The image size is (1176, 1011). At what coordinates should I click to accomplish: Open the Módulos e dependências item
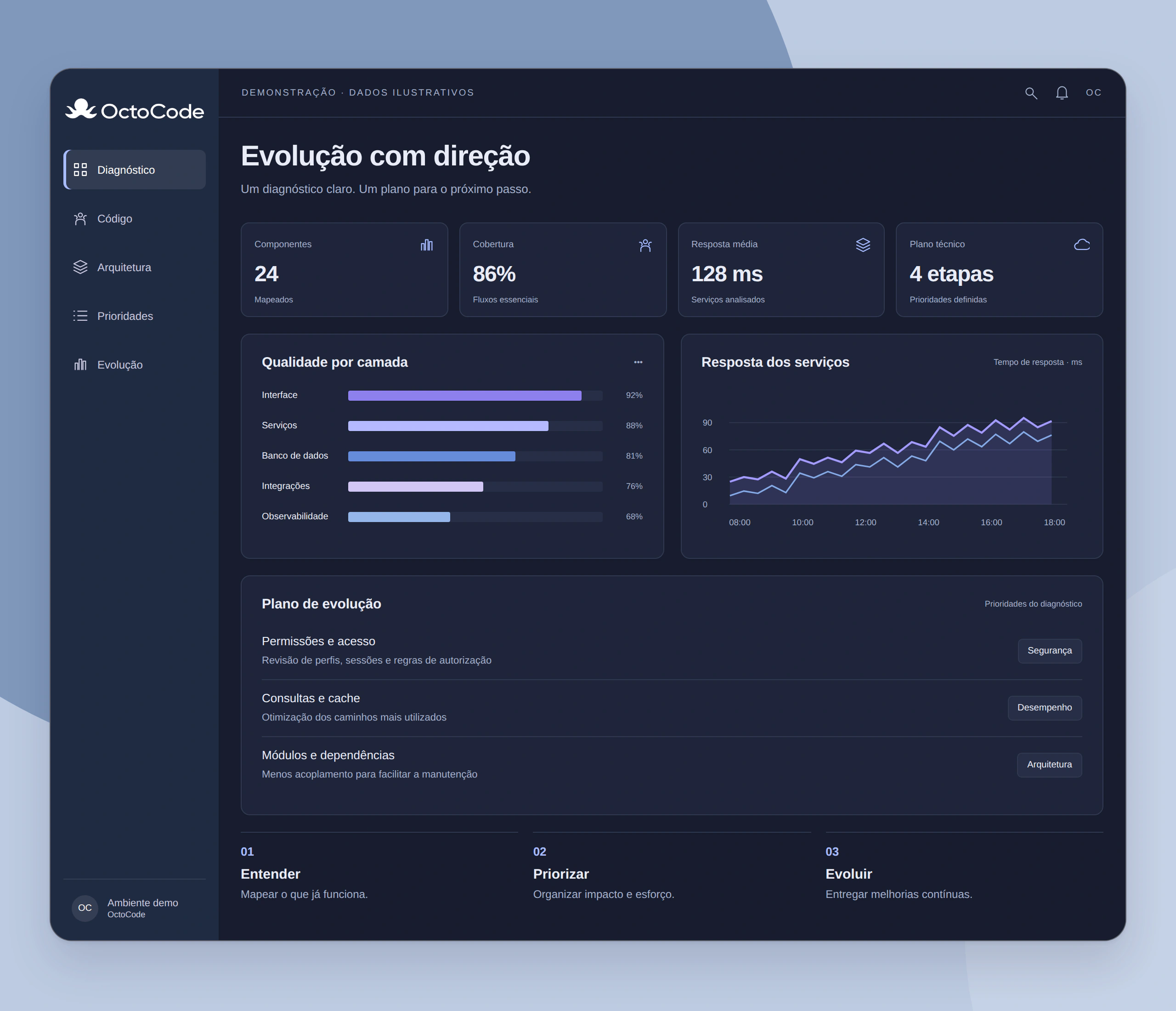[x=672, y=765]
